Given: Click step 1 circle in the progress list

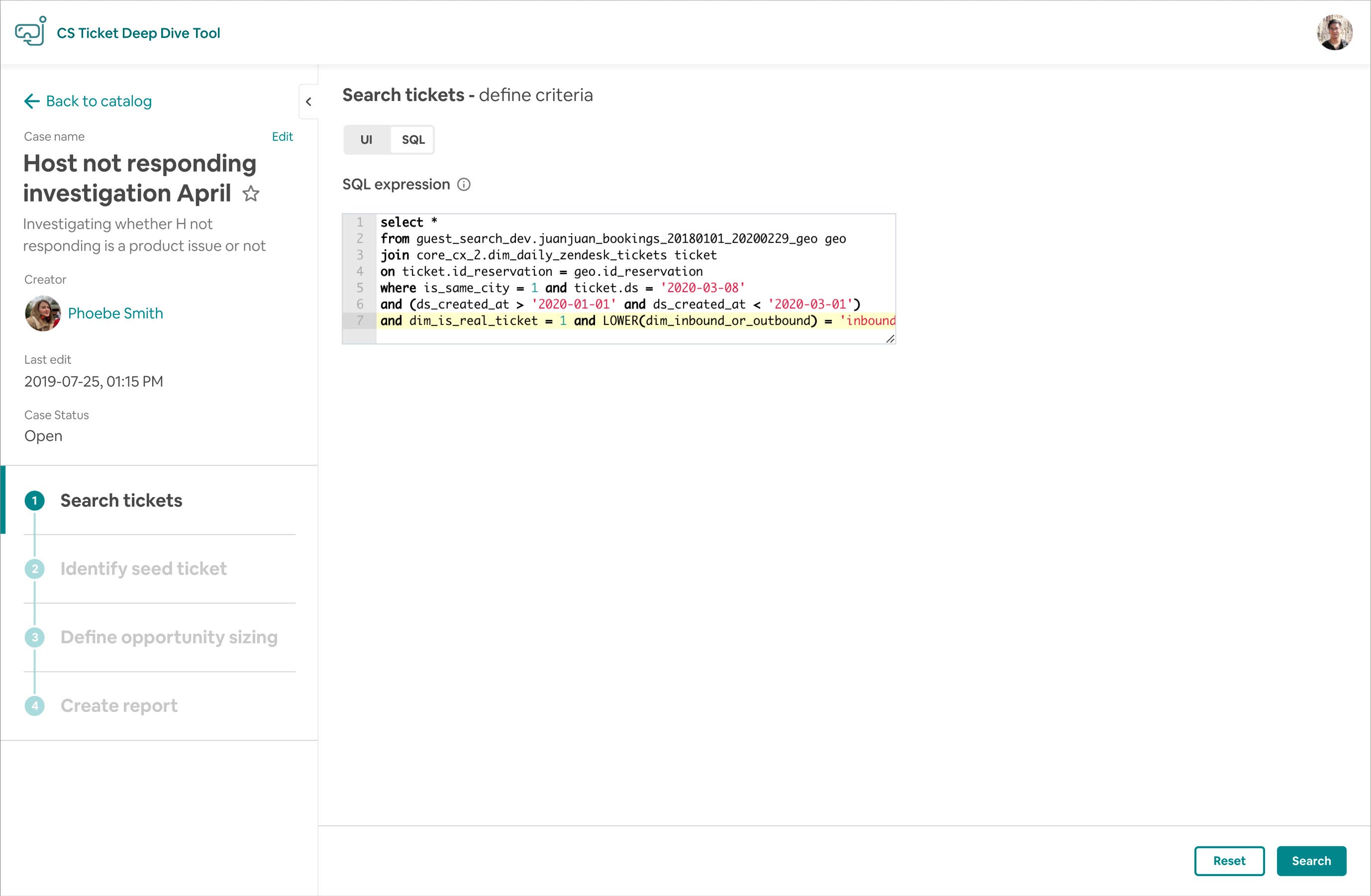Looking at the screenshot, I should tap(34, 500).
